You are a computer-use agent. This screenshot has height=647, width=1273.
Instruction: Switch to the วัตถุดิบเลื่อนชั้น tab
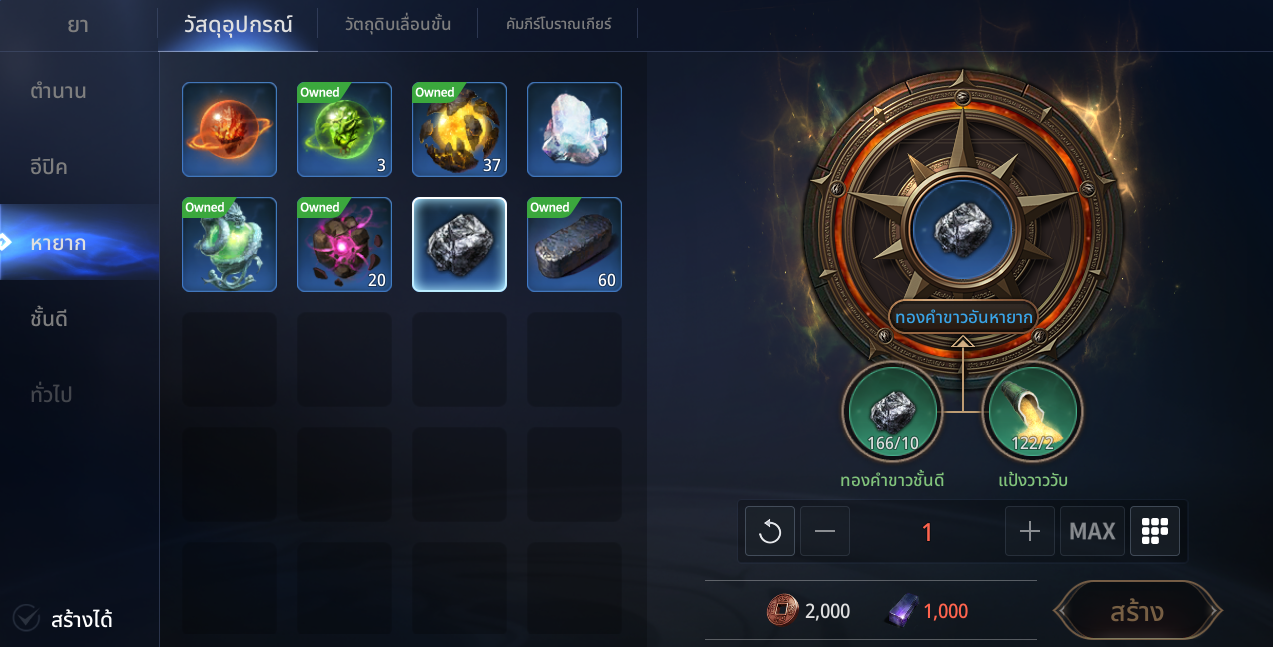(397, 24)
